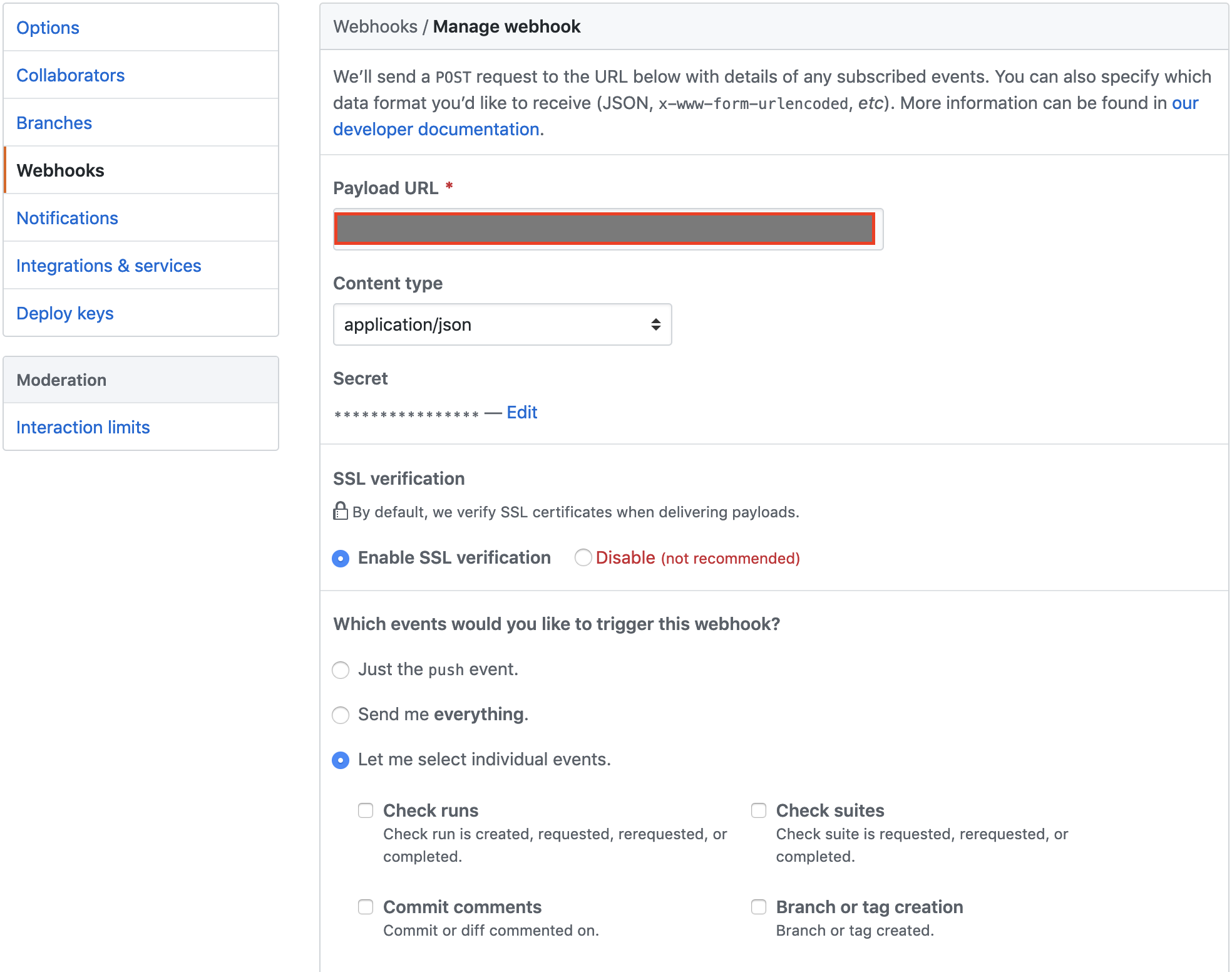Click the Webhooks breadcrumb link
The image size is (1232, 972).
click(x=375, y=26)
